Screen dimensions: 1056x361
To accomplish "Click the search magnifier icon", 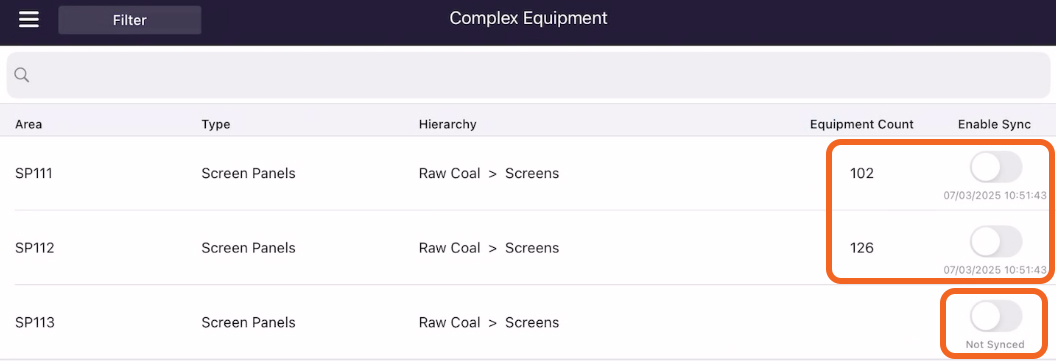I will [22, 75].
